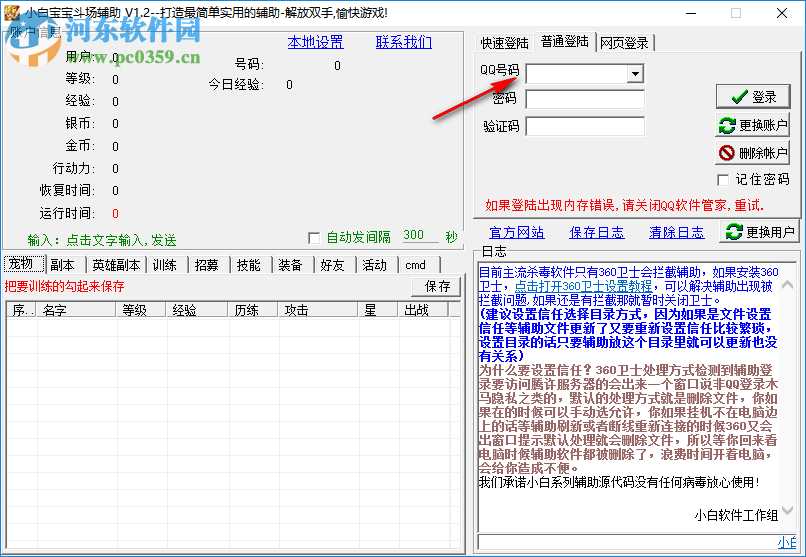Close the window with X button
The image size is (806, 557).
(x=782, y=13)
